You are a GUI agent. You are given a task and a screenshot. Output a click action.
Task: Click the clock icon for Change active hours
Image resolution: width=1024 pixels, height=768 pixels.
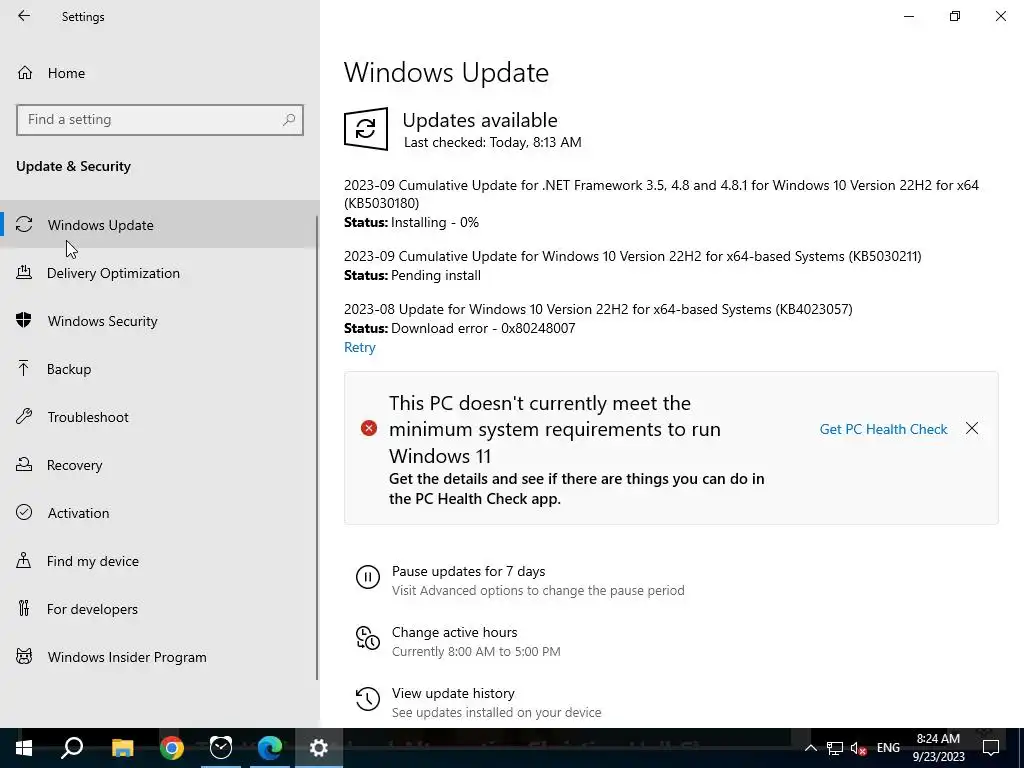click(368, 638)
